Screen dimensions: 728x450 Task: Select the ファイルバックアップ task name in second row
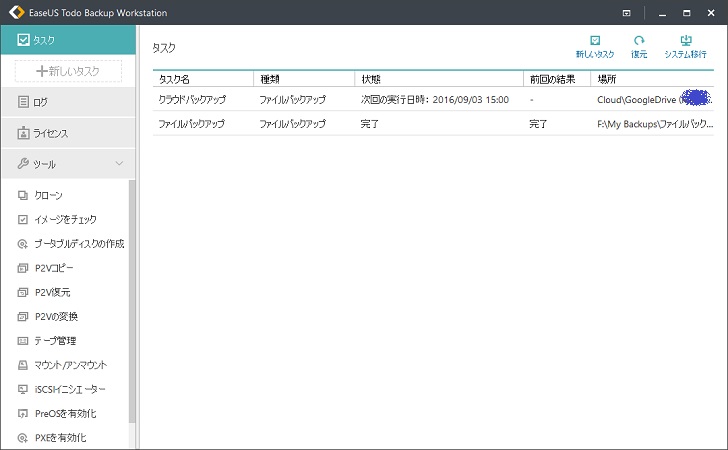tap(191, 124)
